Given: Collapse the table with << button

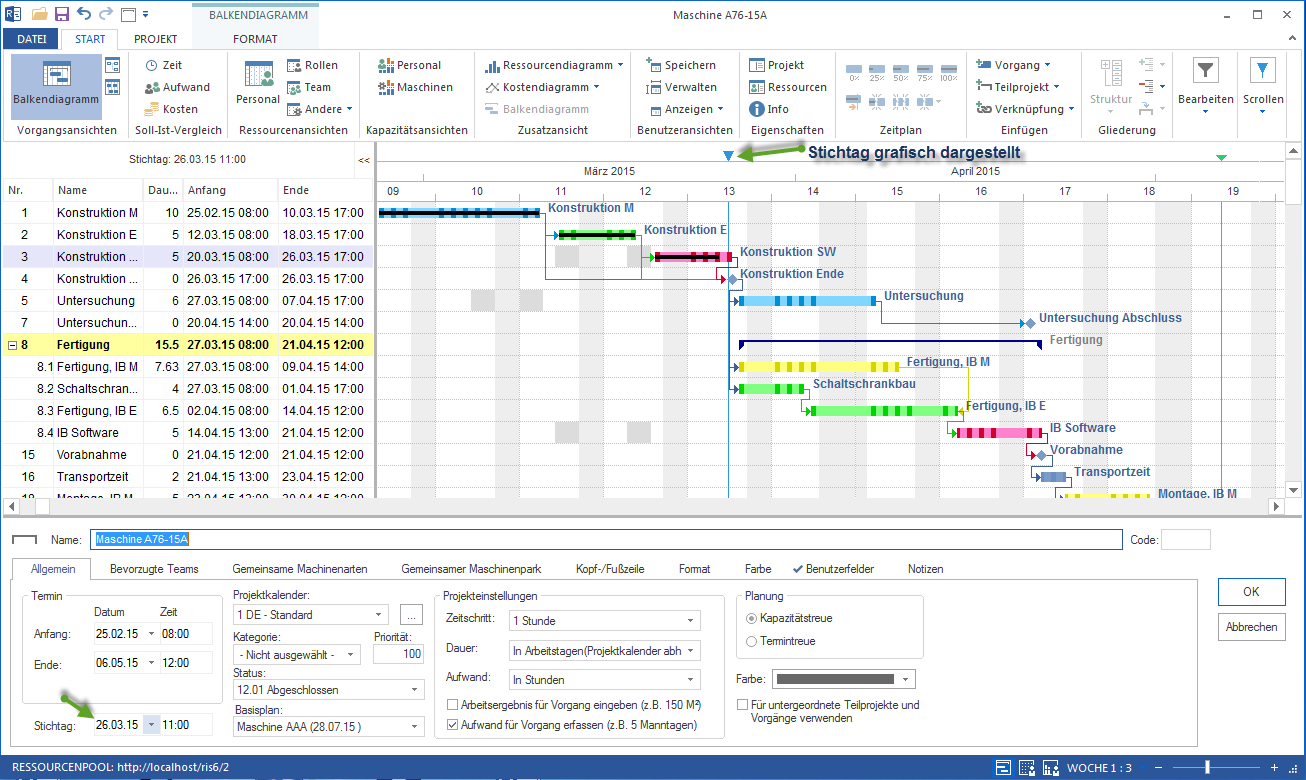Looking at the screenshot, I should pos(364,159).
